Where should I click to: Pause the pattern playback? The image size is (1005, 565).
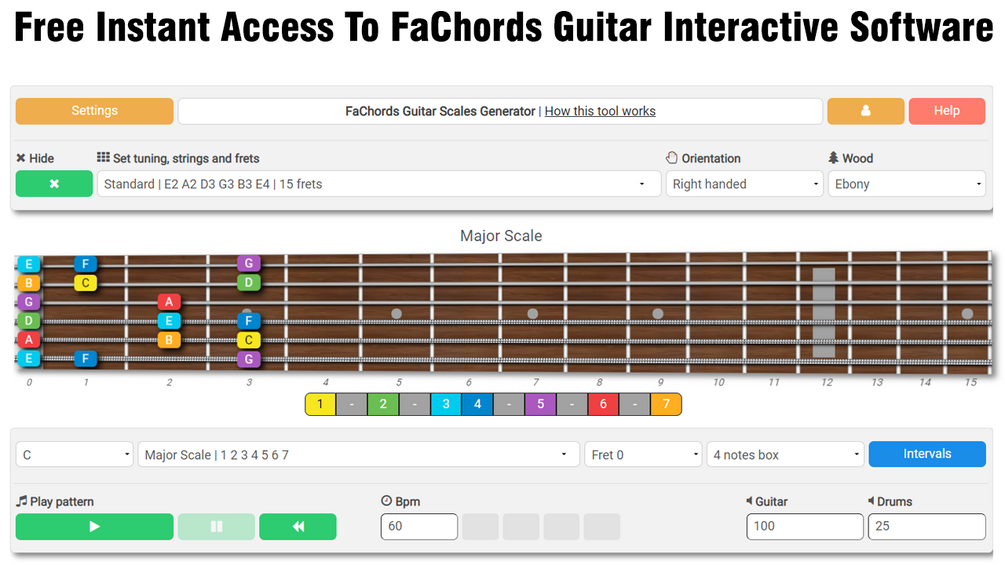click(x=216, y=527)
